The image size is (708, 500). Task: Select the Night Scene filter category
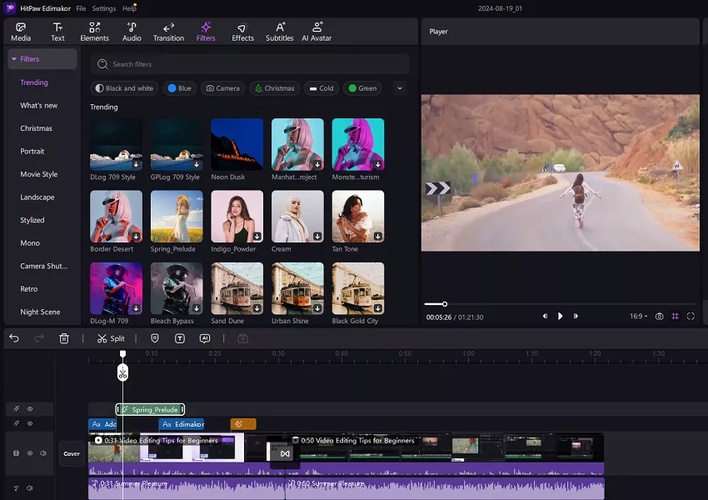point(40,312)
